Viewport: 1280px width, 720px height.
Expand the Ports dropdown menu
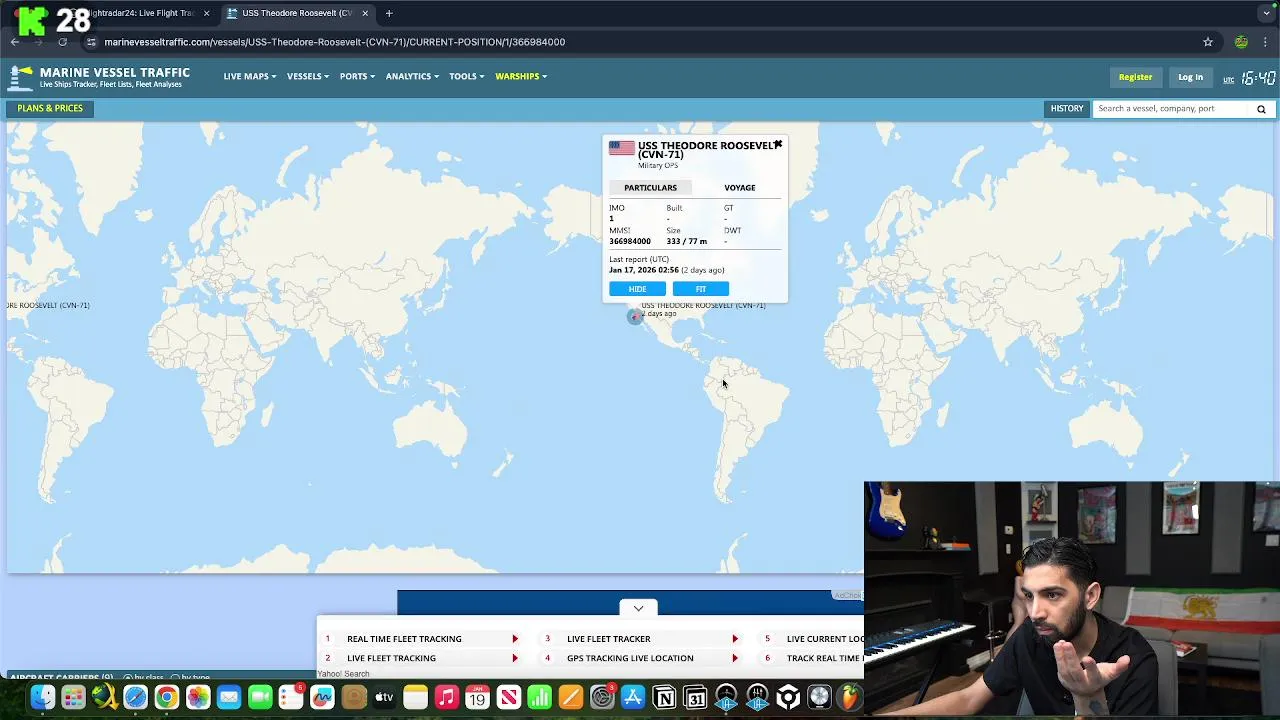coord(357,76)
